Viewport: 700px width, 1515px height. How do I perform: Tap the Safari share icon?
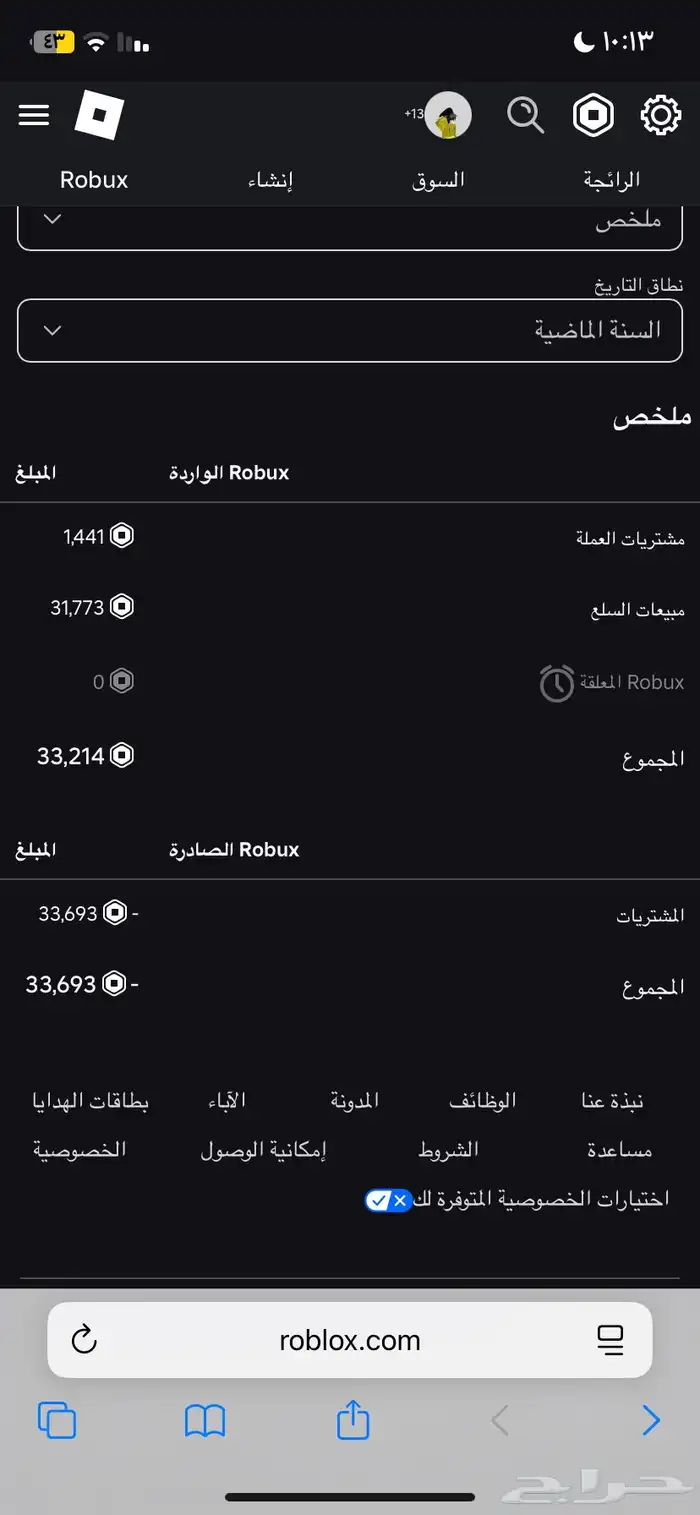(353, 1420)
